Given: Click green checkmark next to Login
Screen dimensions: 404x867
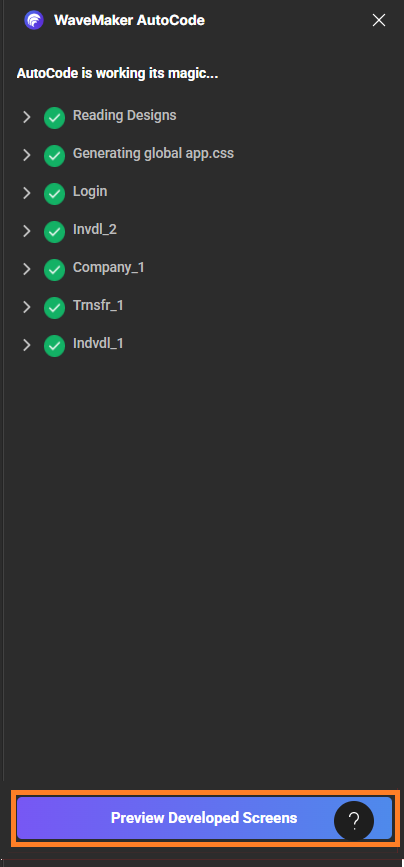Looking at the screenshot, I should coord(54,194).
